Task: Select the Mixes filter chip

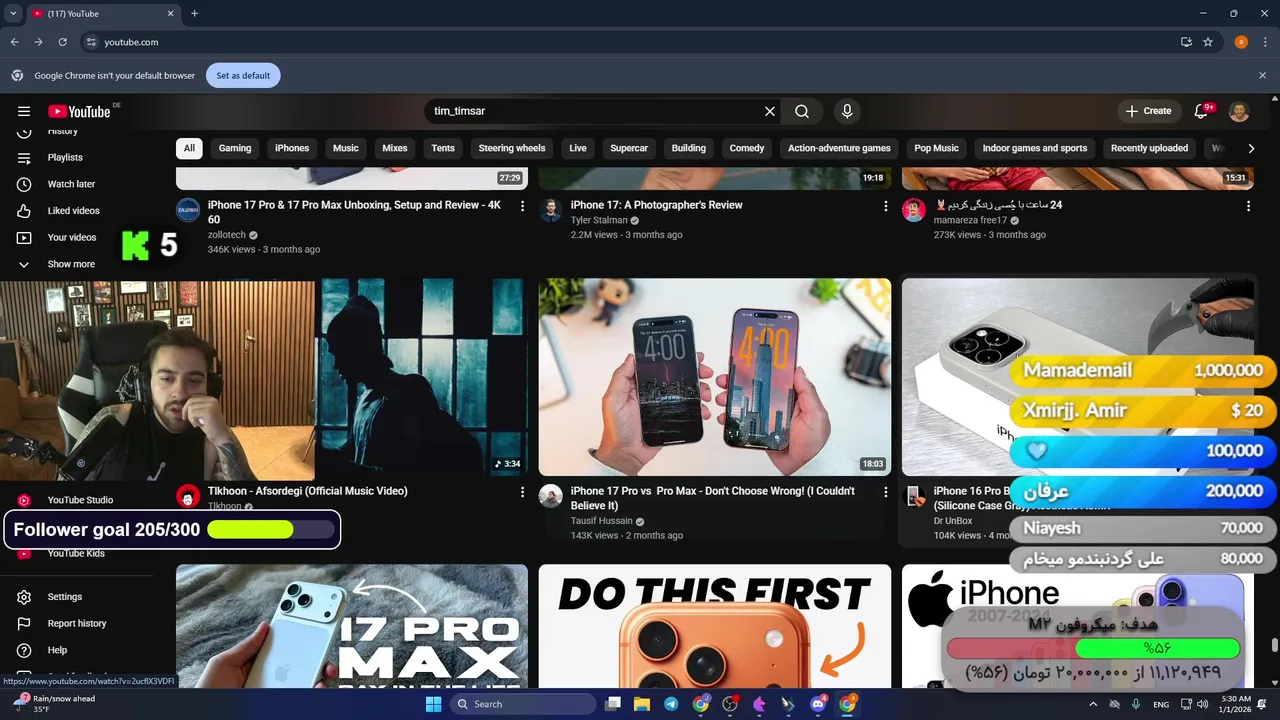Action: click(395, 148)
